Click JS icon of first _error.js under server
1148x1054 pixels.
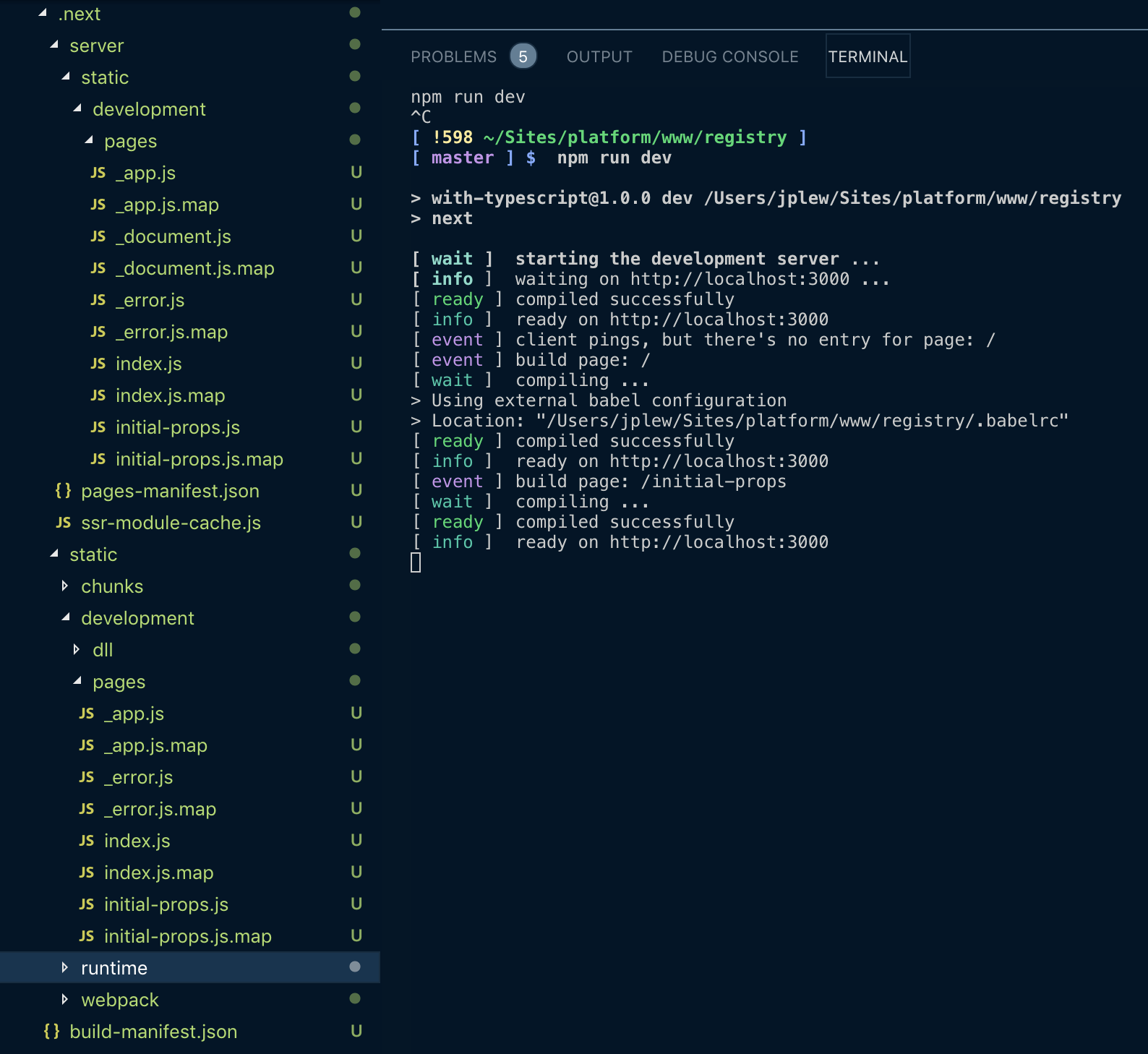pos(98,300)
